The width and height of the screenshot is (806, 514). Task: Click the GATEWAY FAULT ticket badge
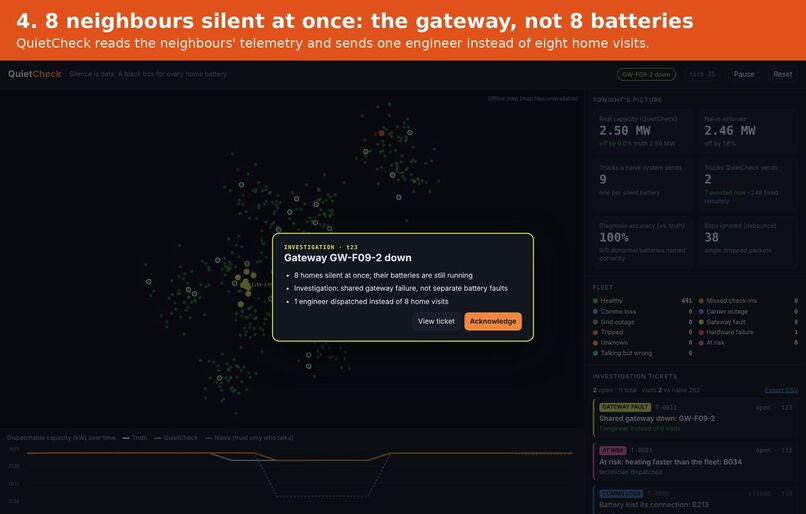coord(625,407)
